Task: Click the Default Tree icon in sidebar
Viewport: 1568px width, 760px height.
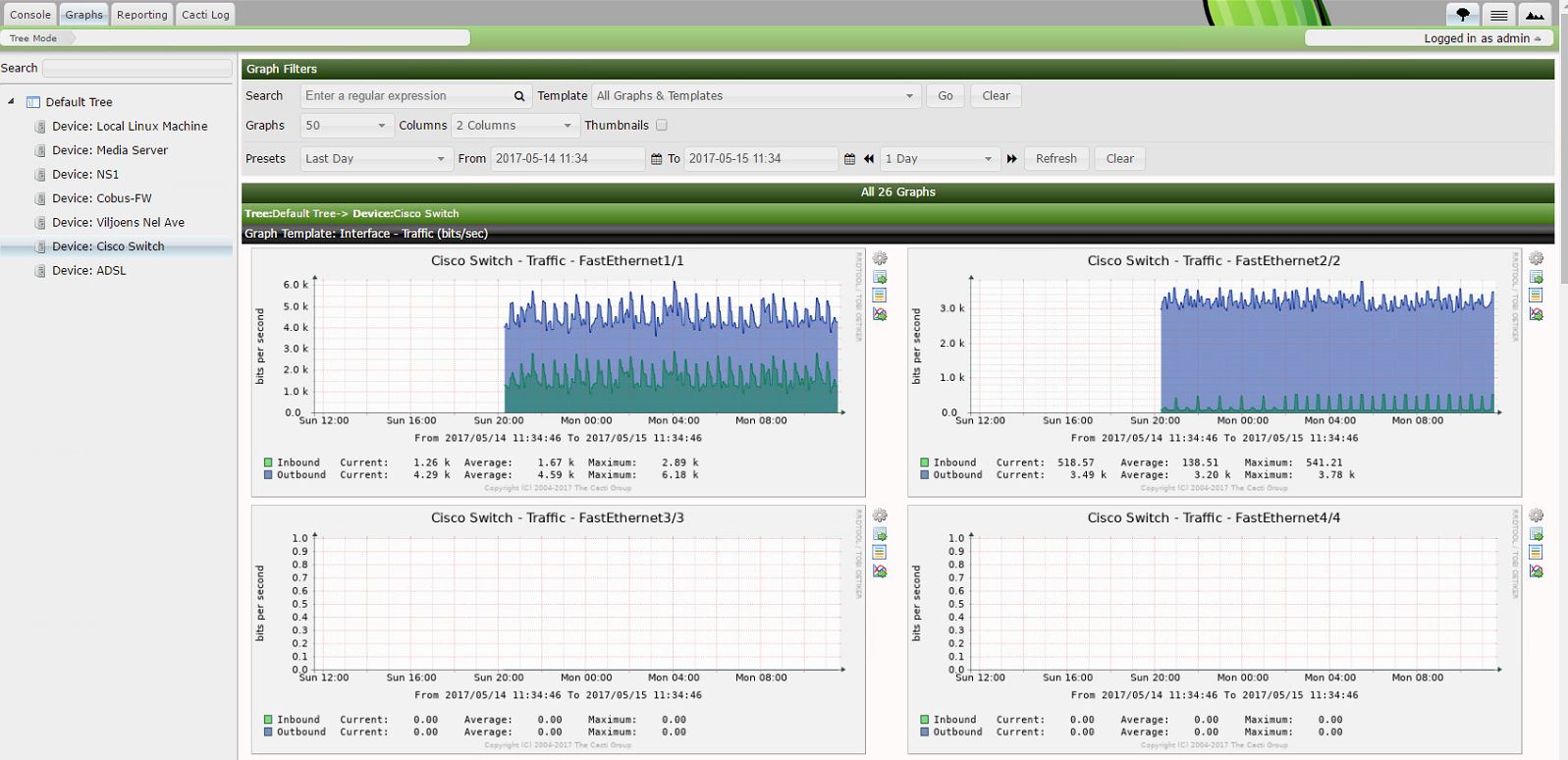Action: point(33,102)
